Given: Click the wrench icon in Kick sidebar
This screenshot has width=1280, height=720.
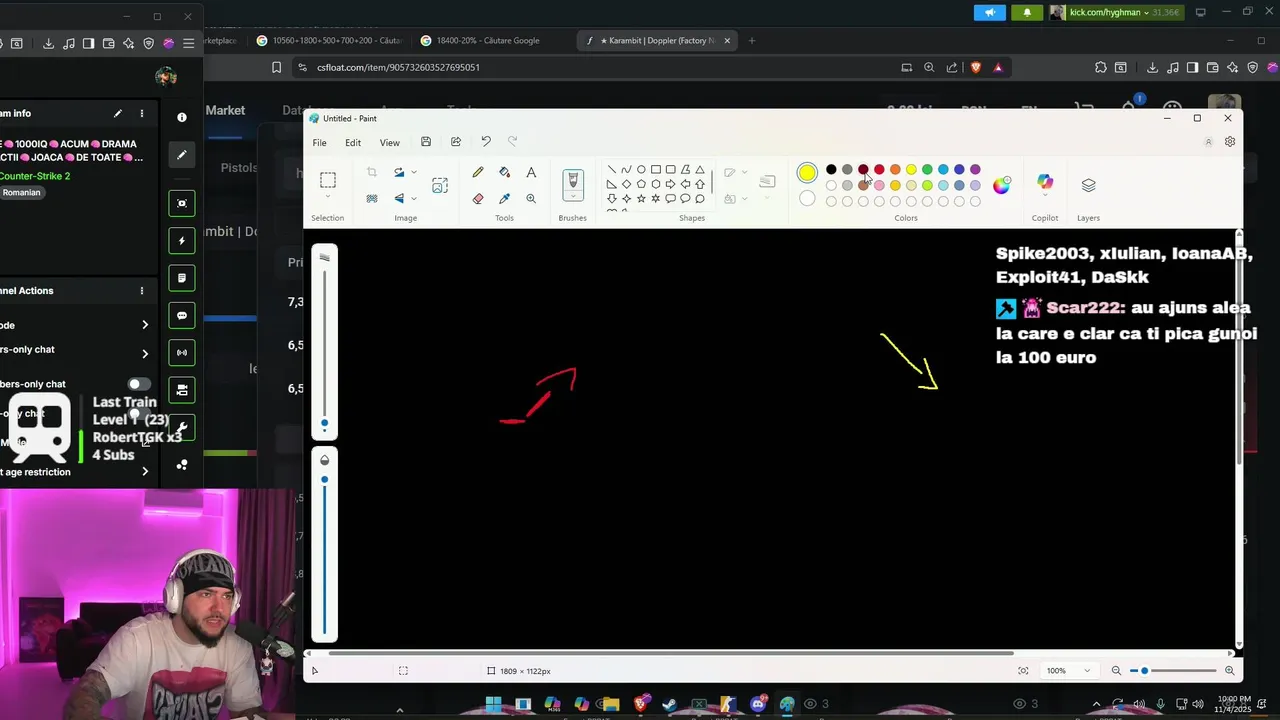Looking at the screenshot, I should pyautogui.click(x=182, y=428).
